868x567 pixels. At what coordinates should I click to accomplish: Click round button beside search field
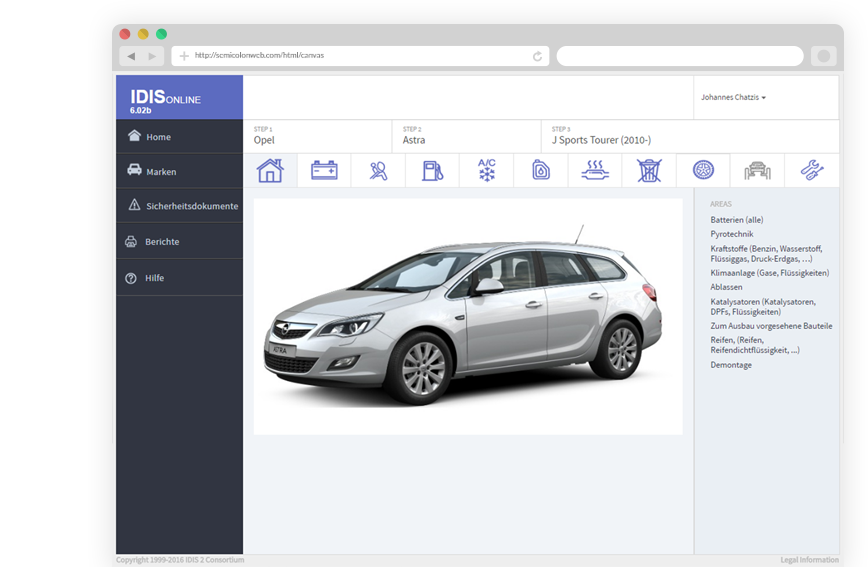(824, 56)
